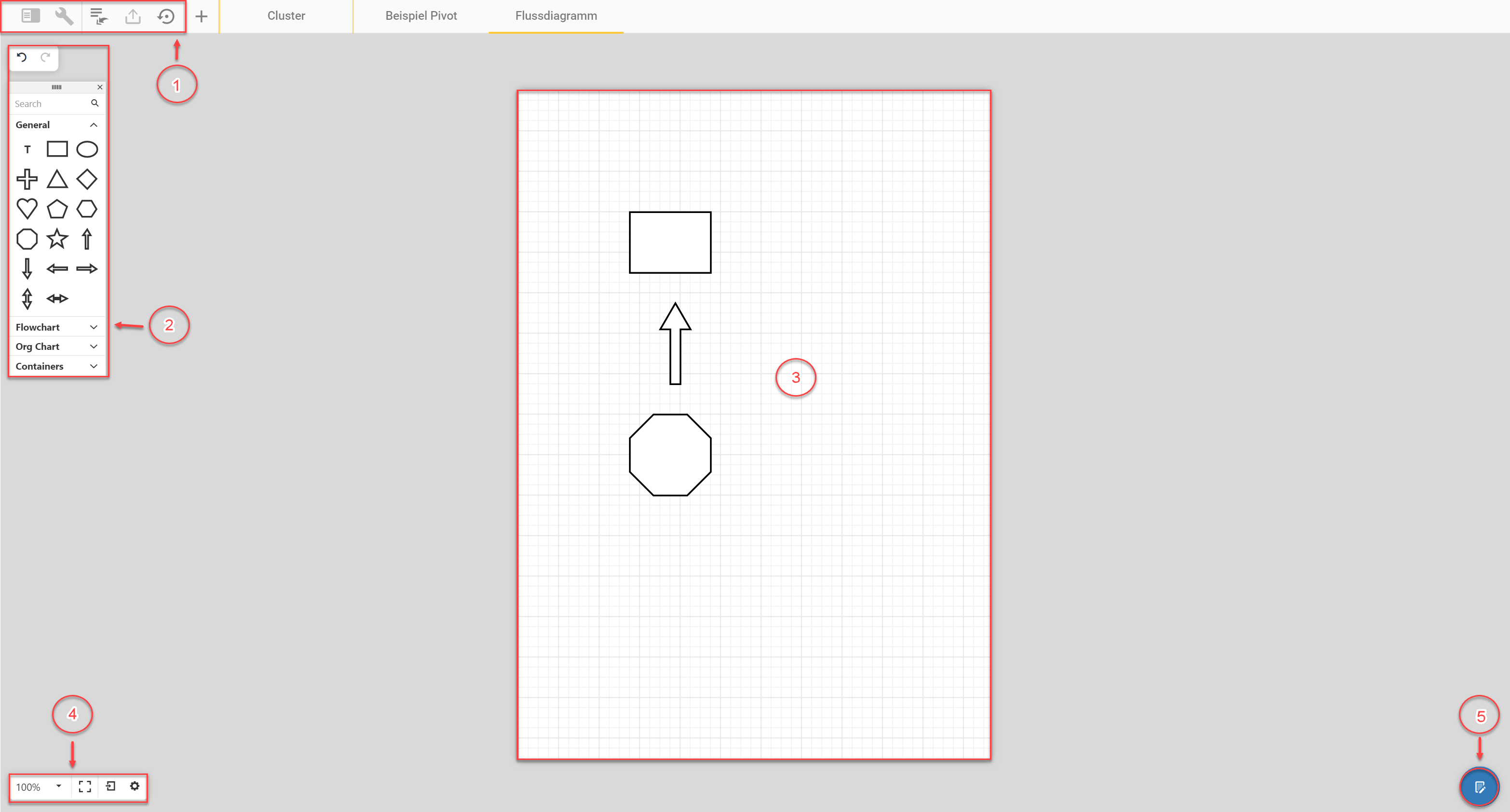Image resolution: width=1510 pixels, height=812 pixels.
Task: Pick the diamond shape from the palette
Action: pos(87,179)
